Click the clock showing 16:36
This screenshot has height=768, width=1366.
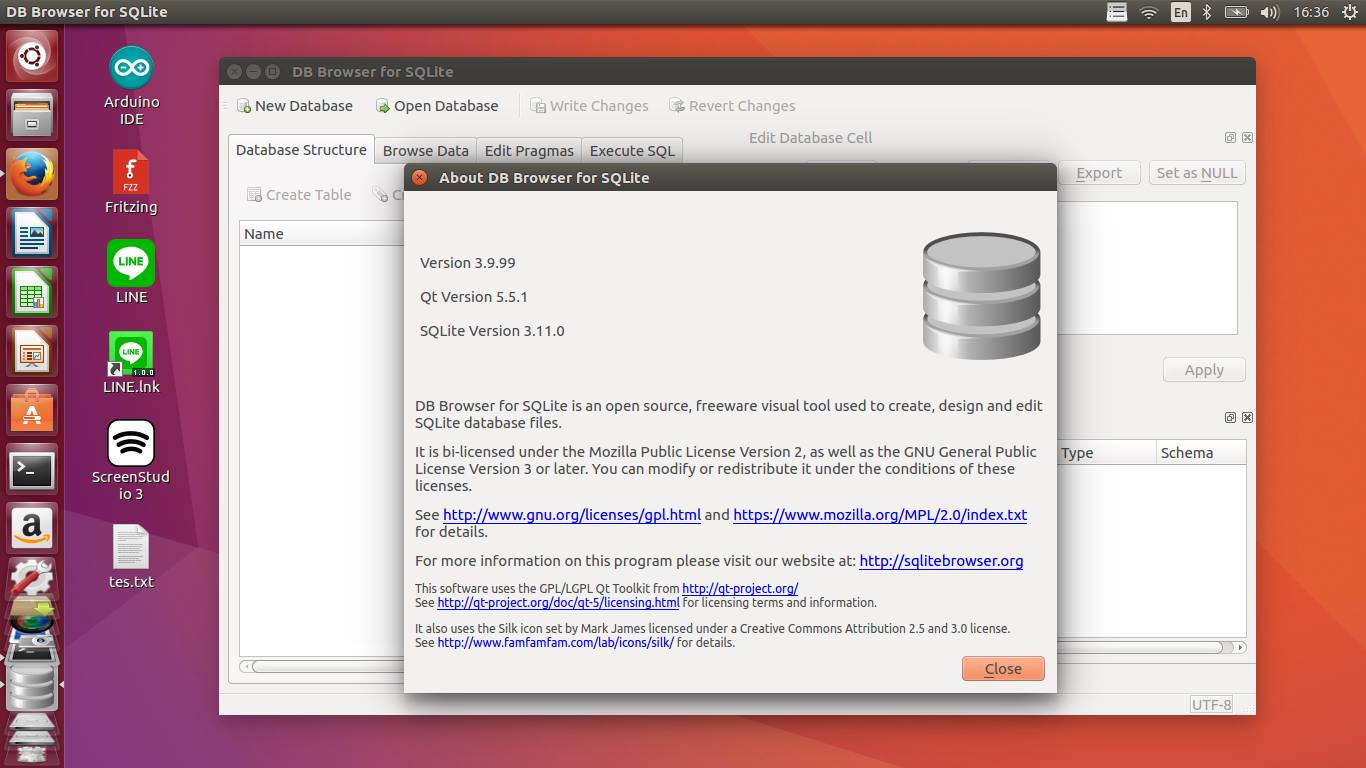click(1310, 12)
